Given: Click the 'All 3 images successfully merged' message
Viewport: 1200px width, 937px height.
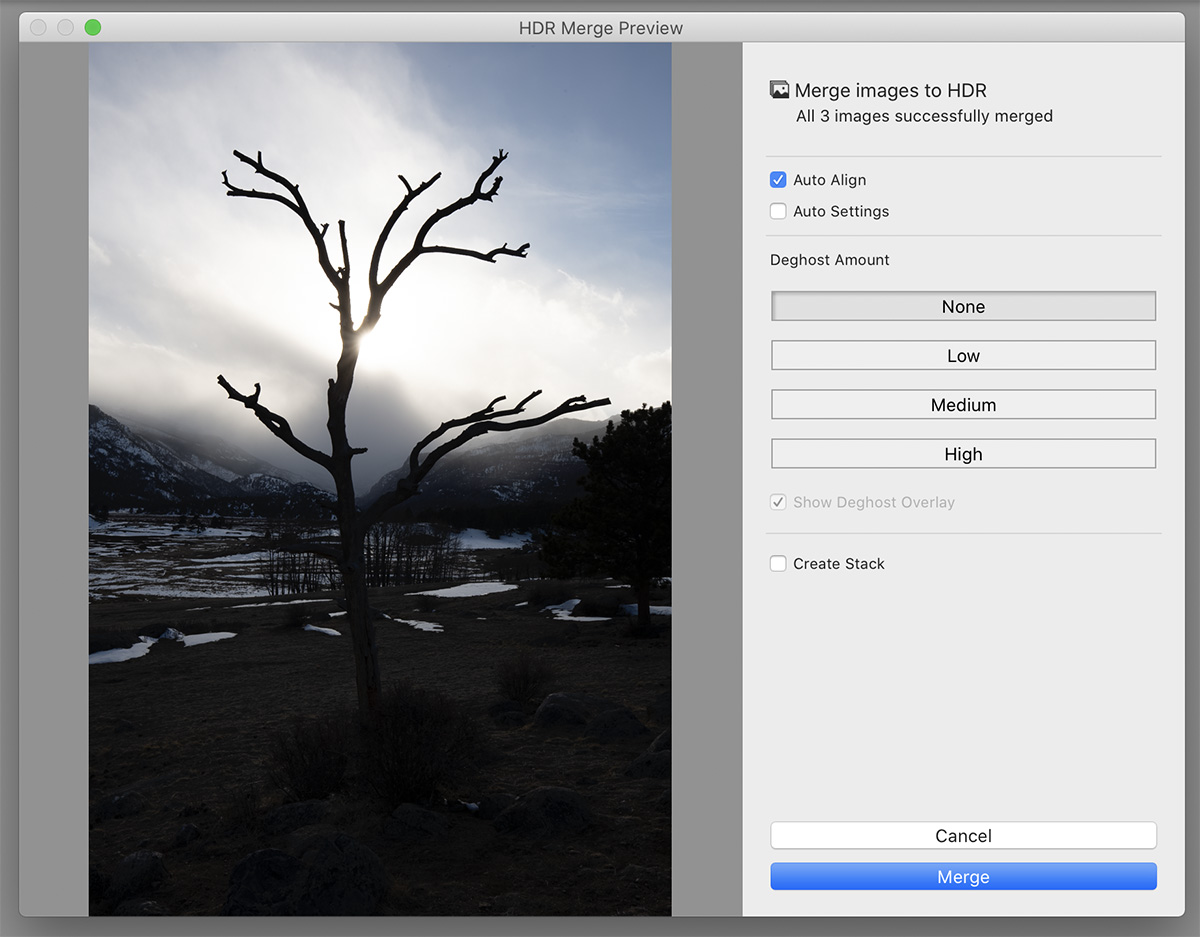Looking at the screenshot, I should pos(924,116).
